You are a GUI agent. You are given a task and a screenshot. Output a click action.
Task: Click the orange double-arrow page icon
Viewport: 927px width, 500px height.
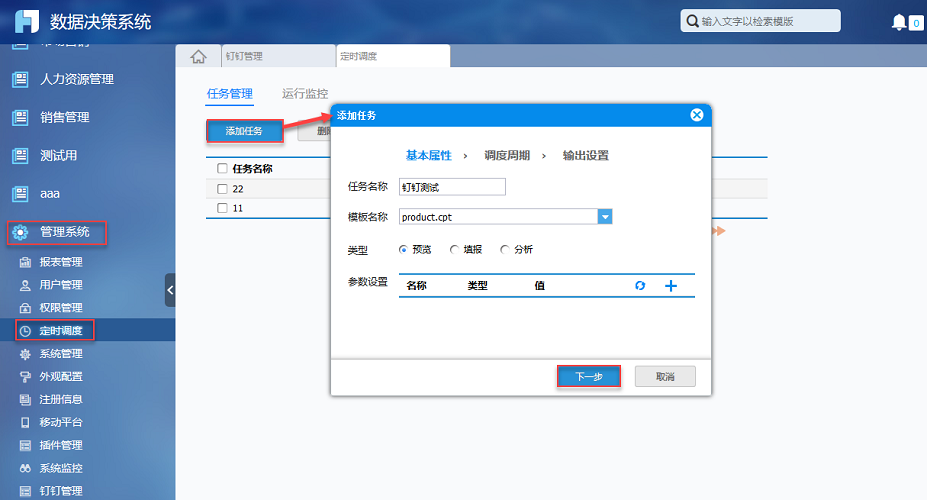(x=718, y=230)
